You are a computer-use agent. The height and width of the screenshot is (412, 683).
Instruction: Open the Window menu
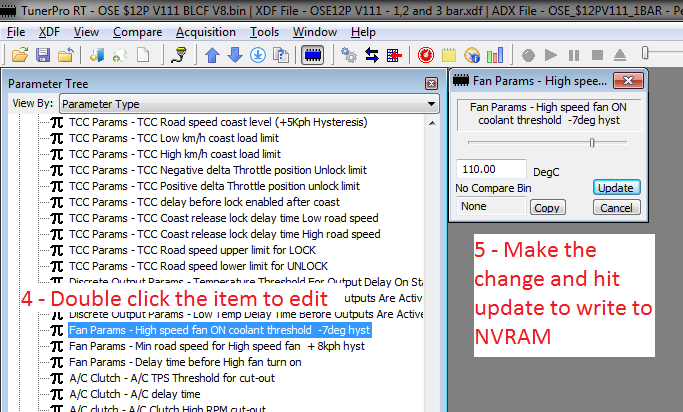[x=315, y=32]
